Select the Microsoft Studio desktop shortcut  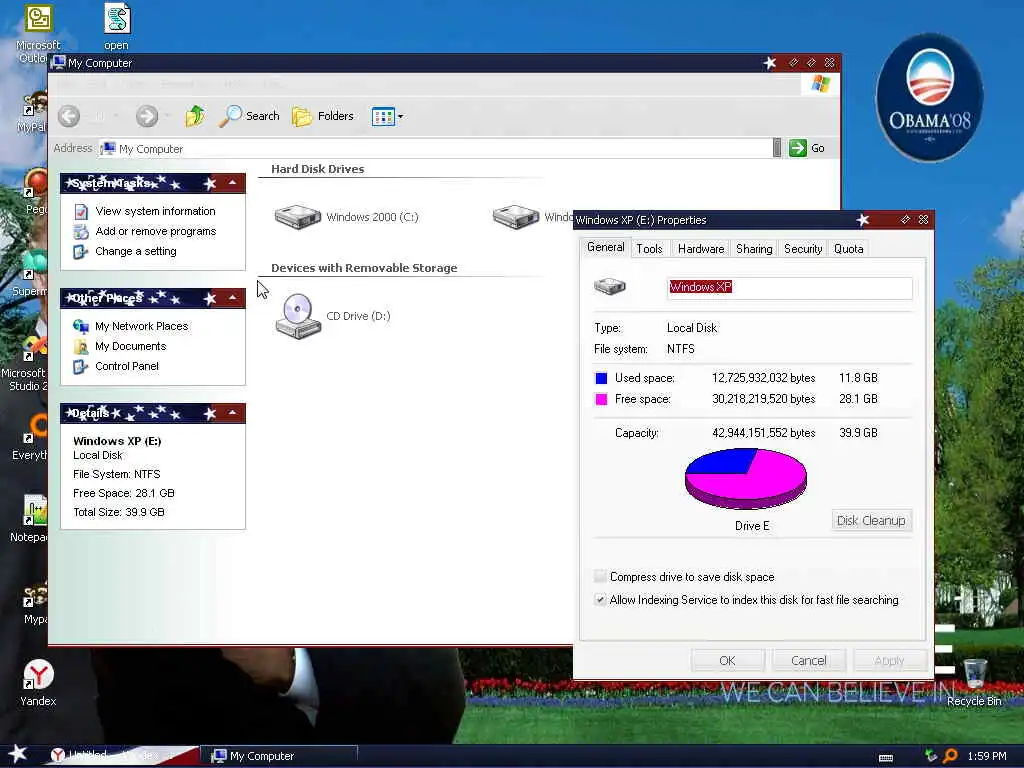pyautogui.click(x=24, y=363)
